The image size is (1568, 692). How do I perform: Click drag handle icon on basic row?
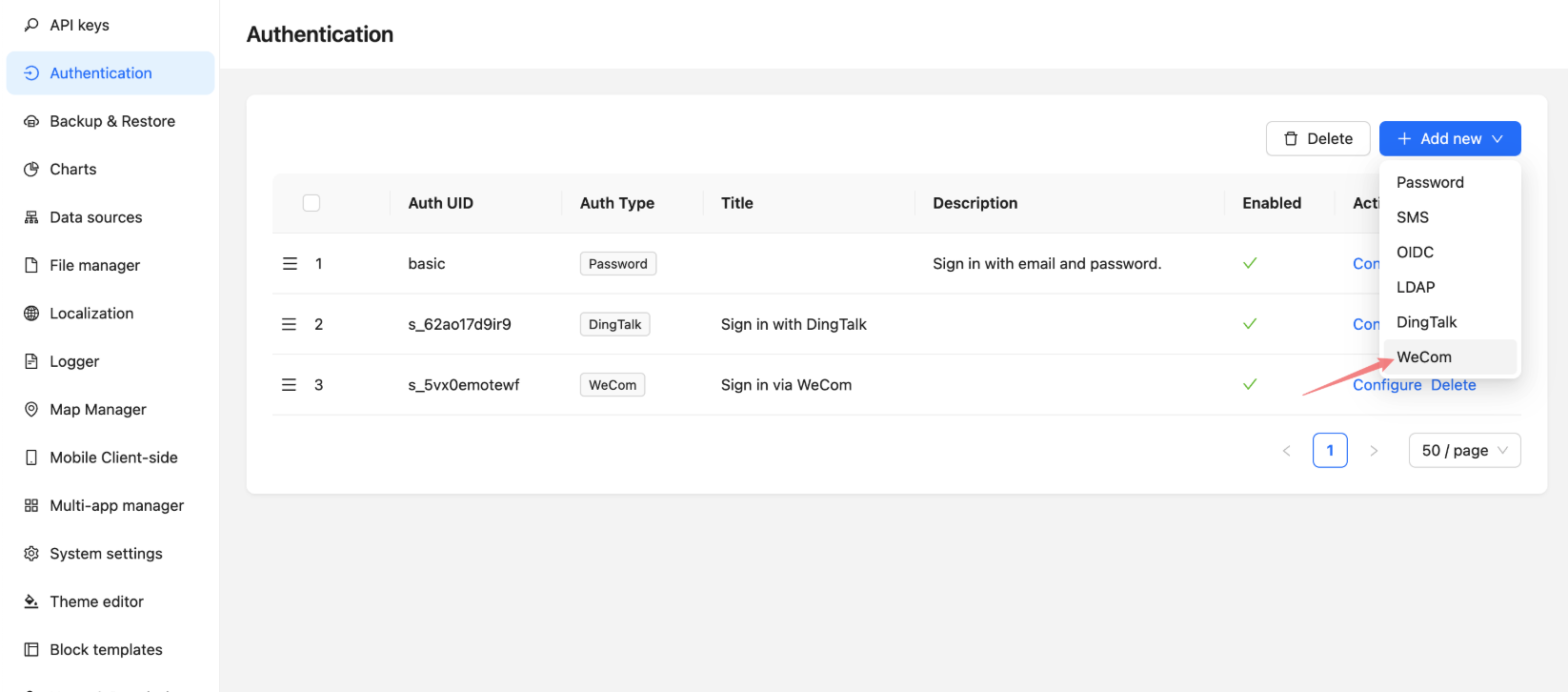[290, 264]
